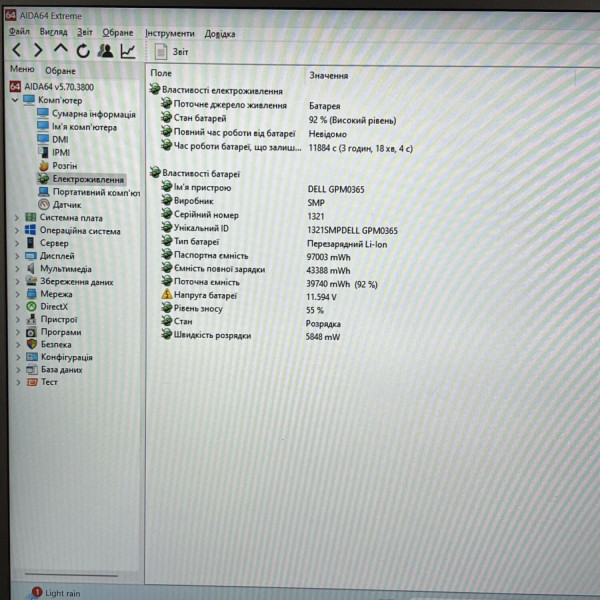
Task: Expand the Програми node
Action: (x=18, y=332)
